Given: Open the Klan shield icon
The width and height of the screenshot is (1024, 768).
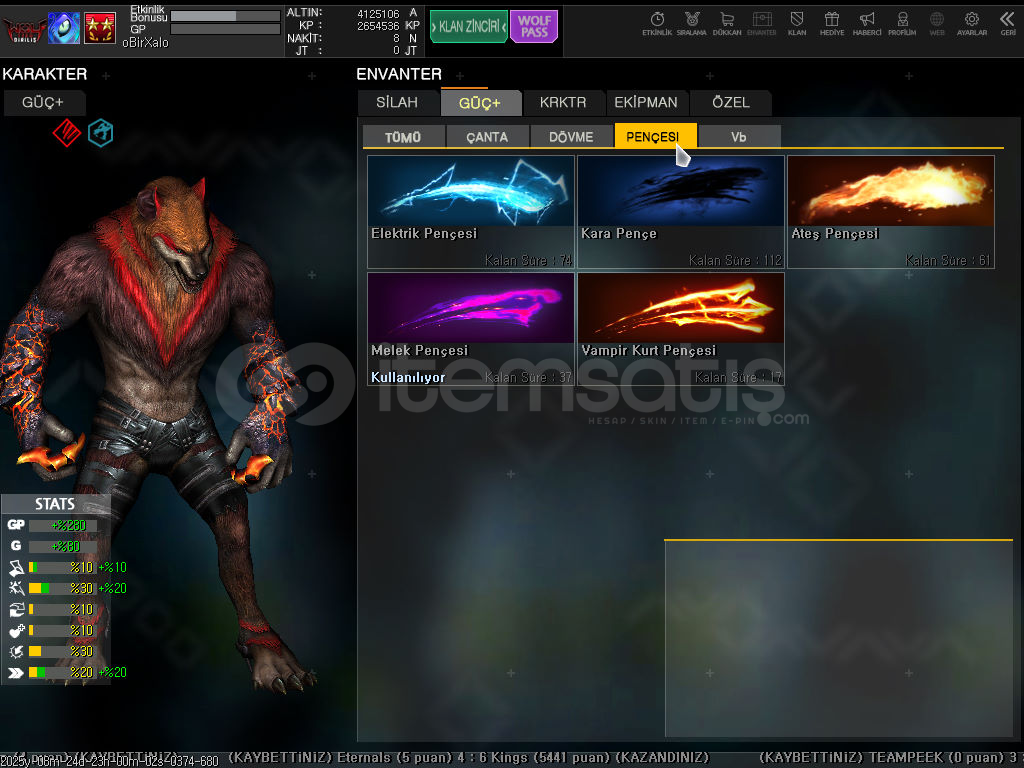Looking at the screenshot, I should [797, 24].
